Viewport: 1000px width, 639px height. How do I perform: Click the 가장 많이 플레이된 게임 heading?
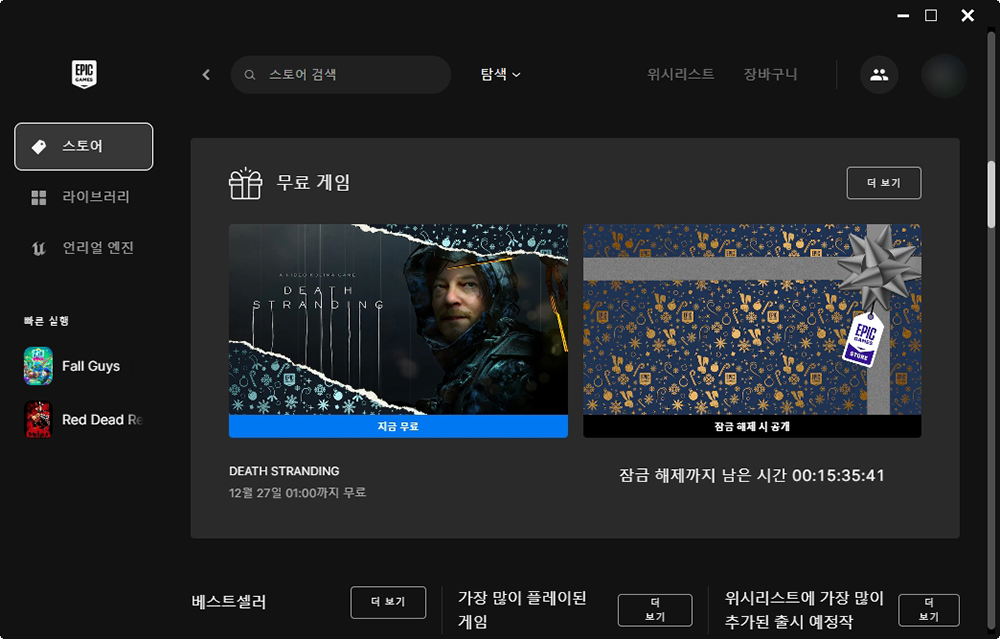(522, 609)
